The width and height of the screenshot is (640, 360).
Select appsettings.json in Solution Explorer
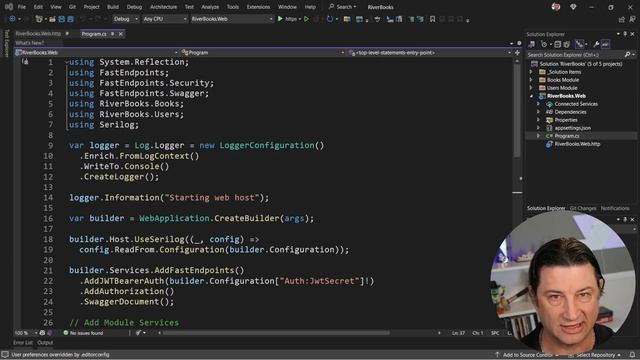(572, 128)
